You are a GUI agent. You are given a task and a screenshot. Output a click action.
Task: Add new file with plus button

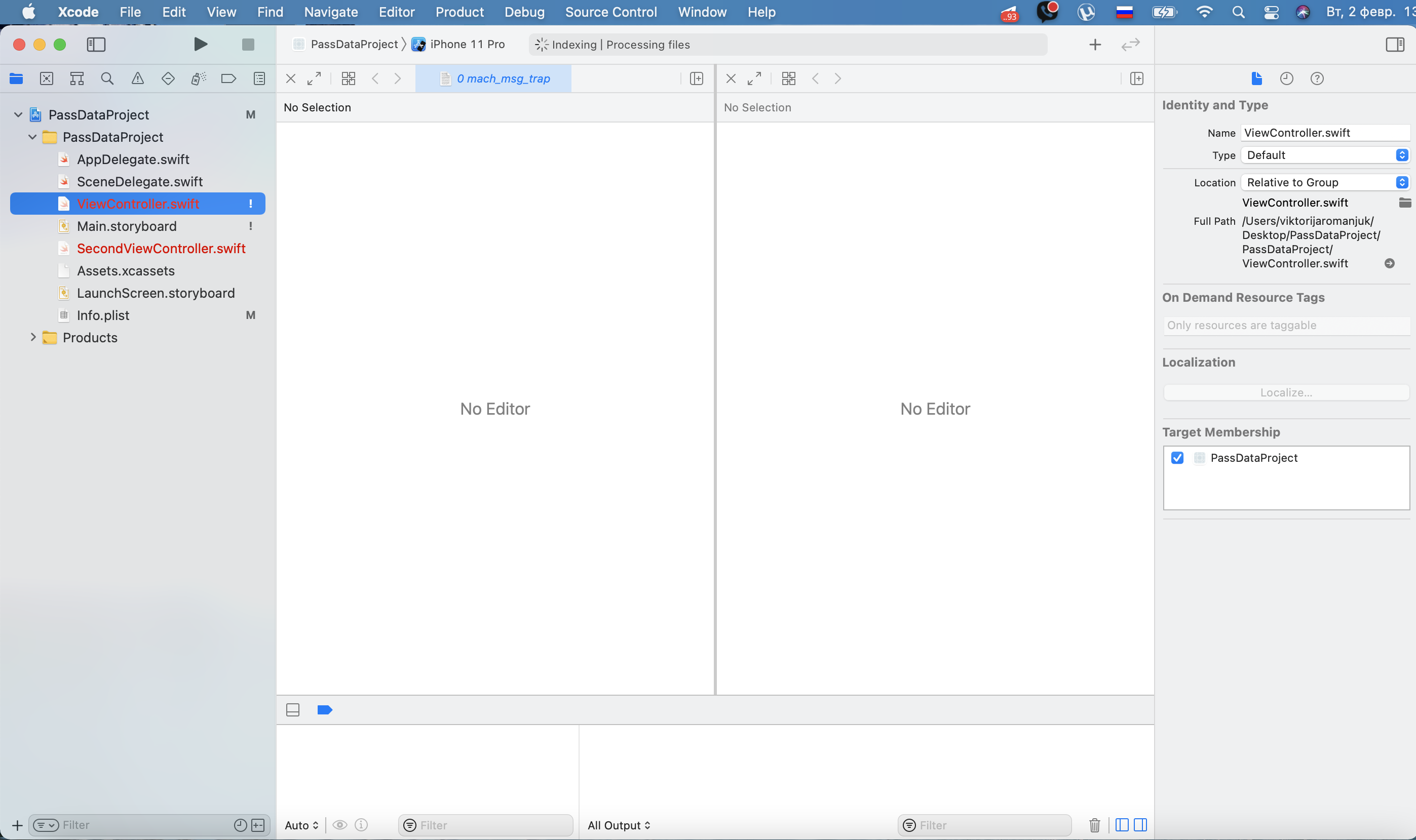[x=17, y=825]
